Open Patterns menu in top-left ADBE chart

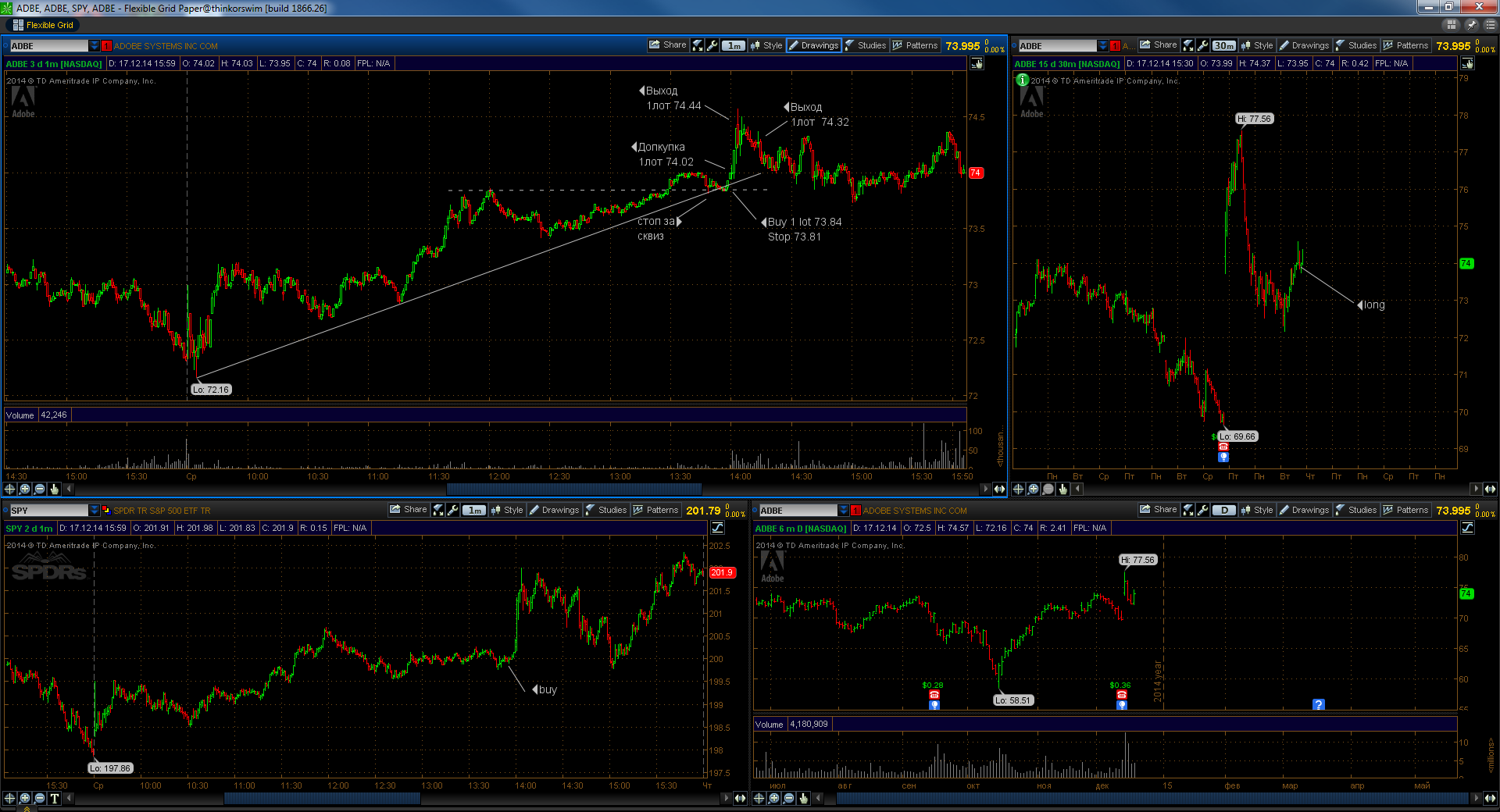click(x=915, y=45)
